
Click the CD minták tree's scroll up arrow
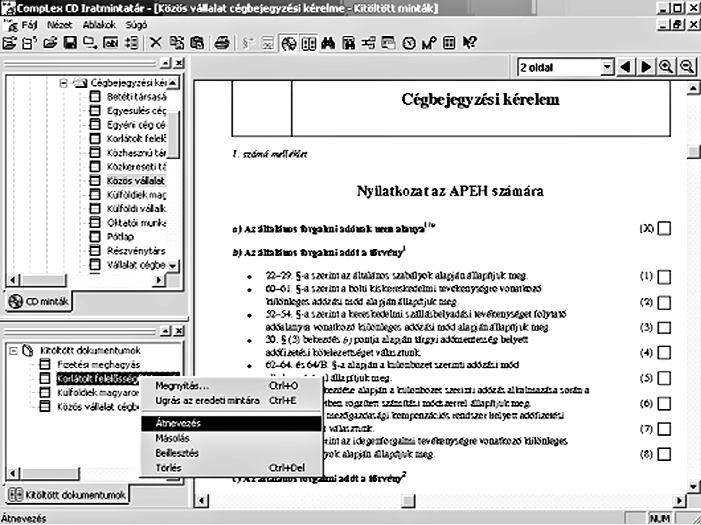coord(173,82)
